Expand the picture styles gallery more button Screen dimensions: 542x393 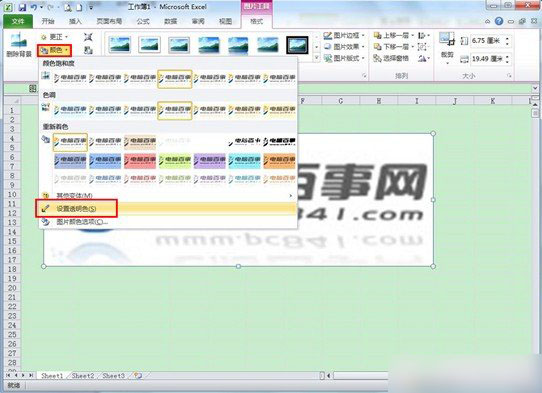click(316, 58)
